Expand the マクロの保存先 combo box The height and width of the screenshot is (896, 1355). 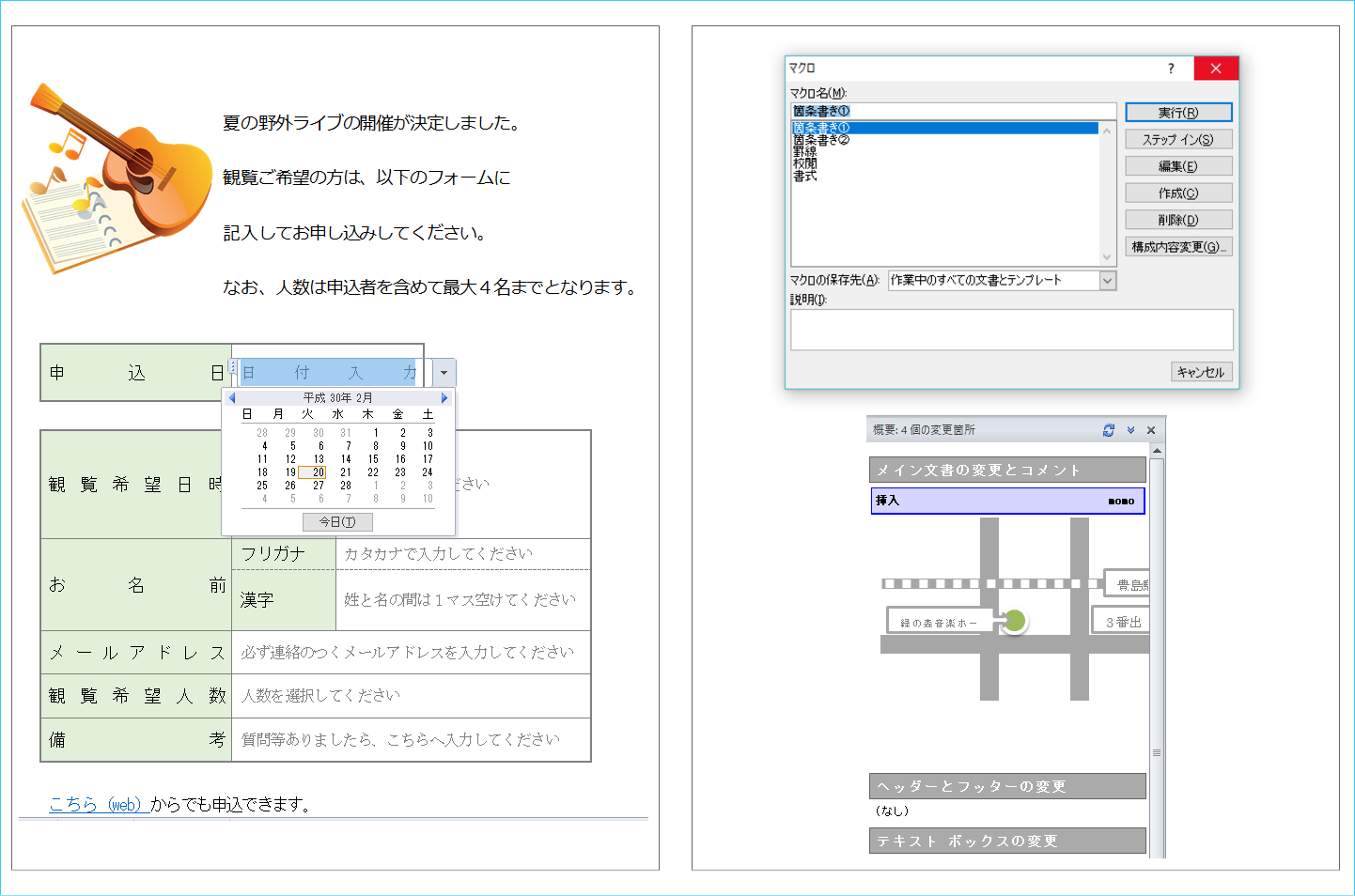[1107, 281]
